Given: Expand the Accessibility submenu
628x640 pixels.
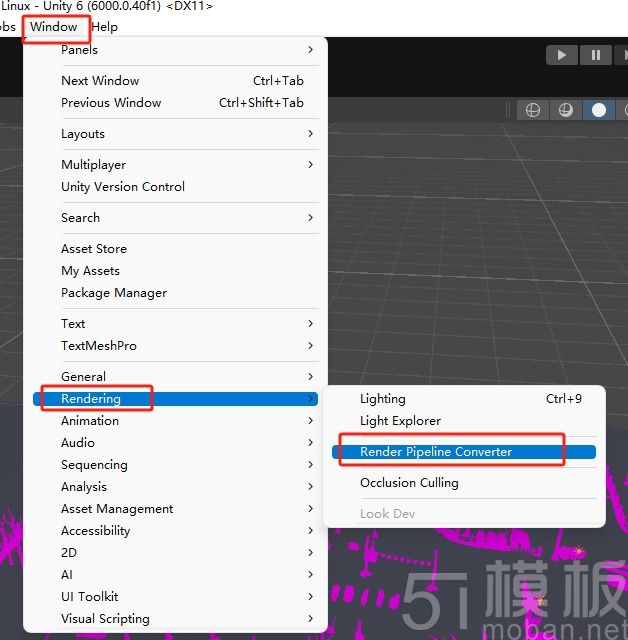Looking at the screenshot, I should [x=175, y=531].
